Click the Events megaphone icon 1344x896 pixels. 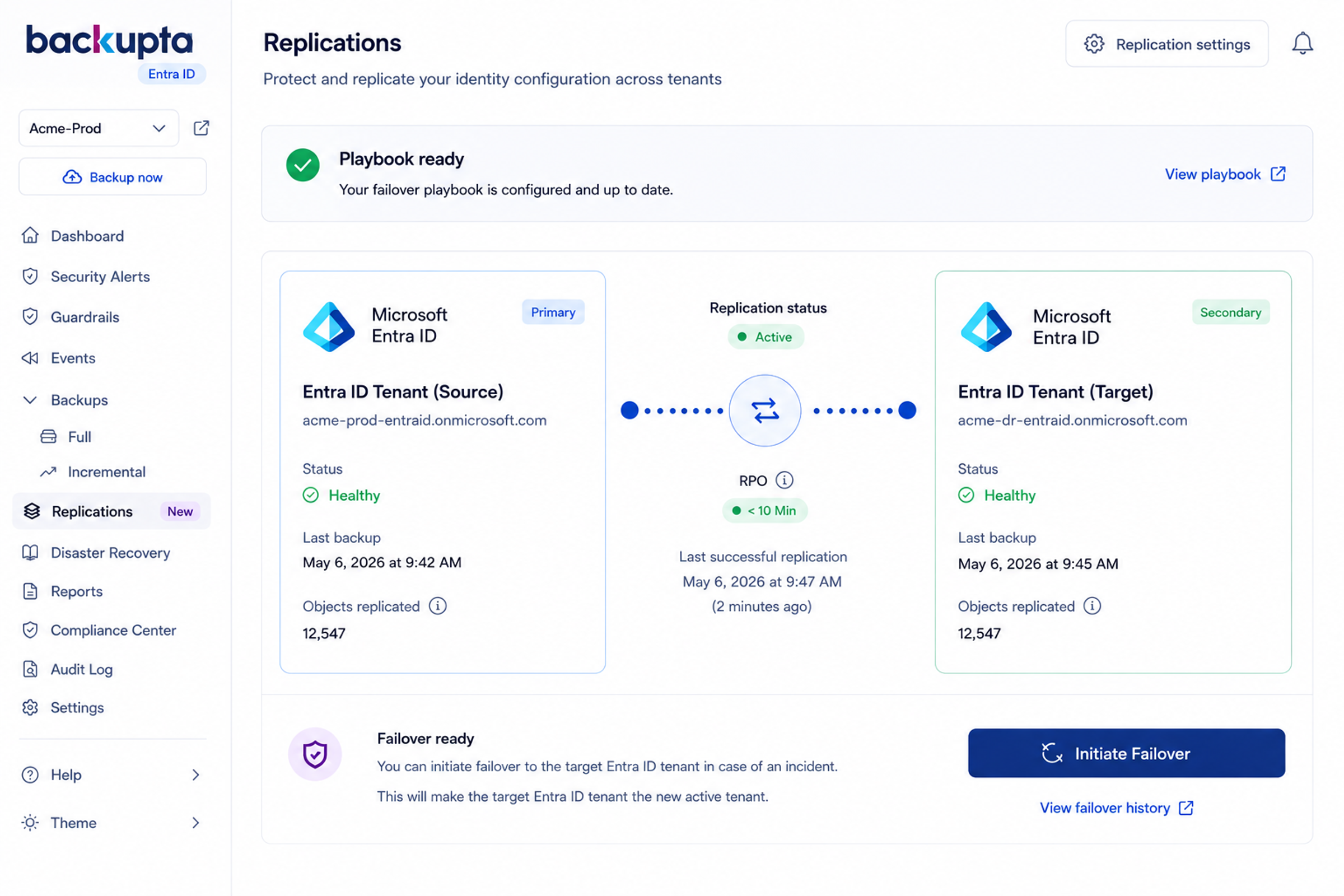coord(30,358)
